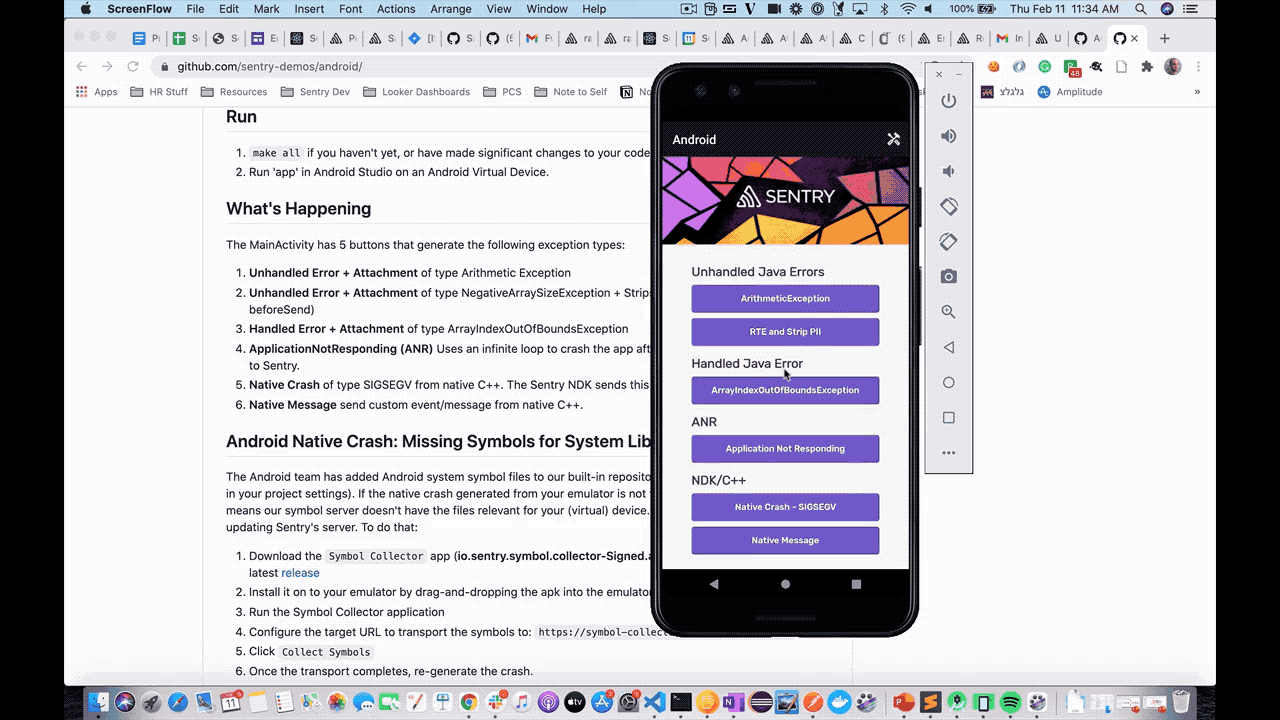
Task: Tap the Application Not Responding button
Action: 785,449
